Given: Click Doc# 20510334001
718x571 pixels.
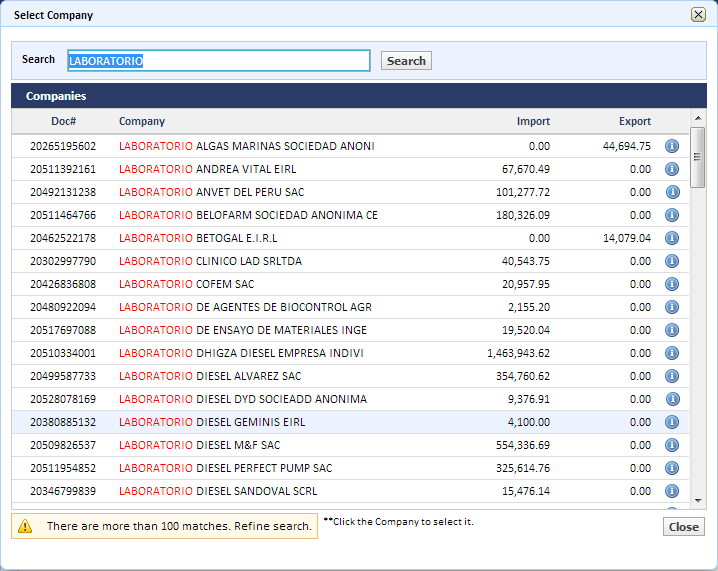Looking at the screenshot, I should [63, 353].
